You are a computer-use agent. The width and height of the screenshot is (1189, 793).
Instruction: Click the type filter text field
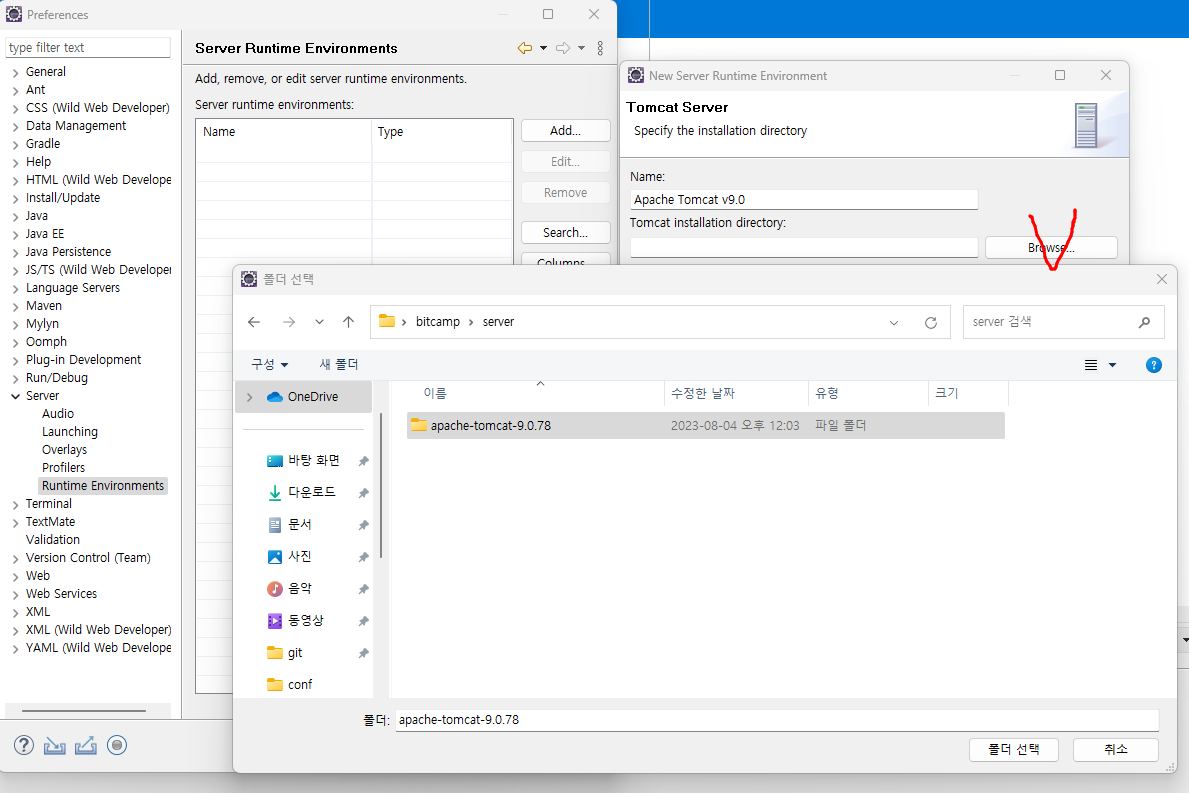tap(88, 48)
